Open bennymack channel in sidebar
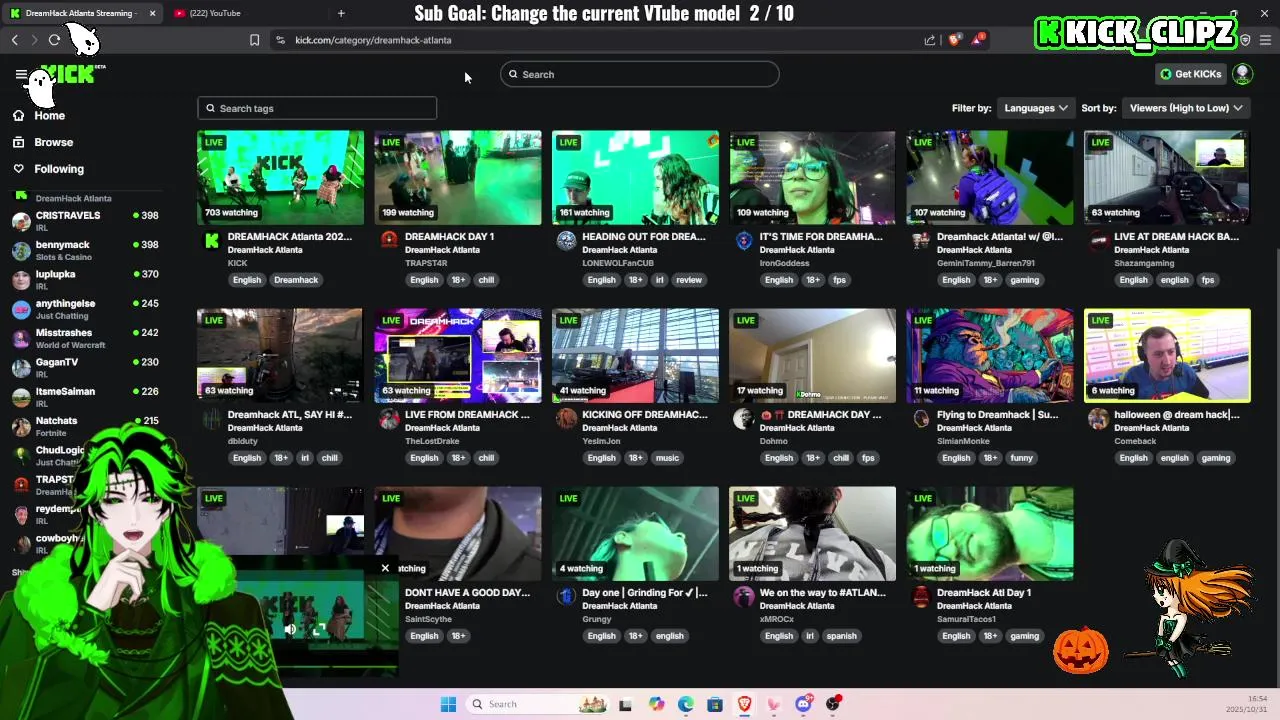Viewport: 1280px width, 720px height. (85, 250)
